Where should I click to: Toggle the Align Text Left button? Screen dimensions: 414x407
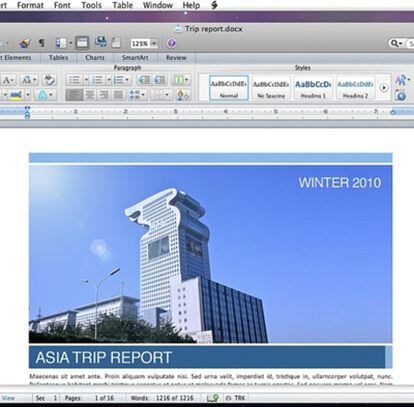74,95
